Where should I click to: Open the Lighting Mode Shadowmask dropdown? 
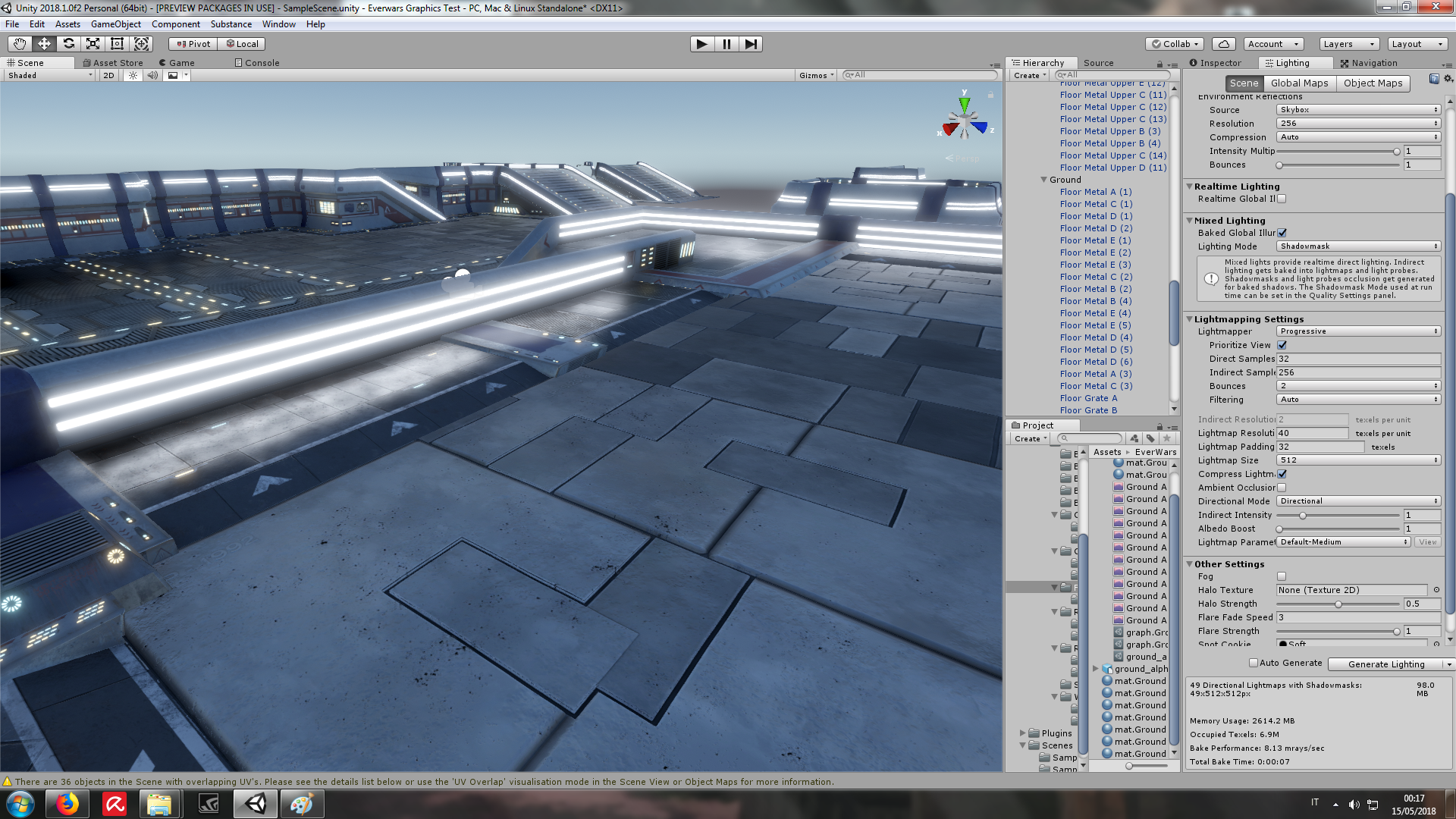click(x=1357, y=246)
